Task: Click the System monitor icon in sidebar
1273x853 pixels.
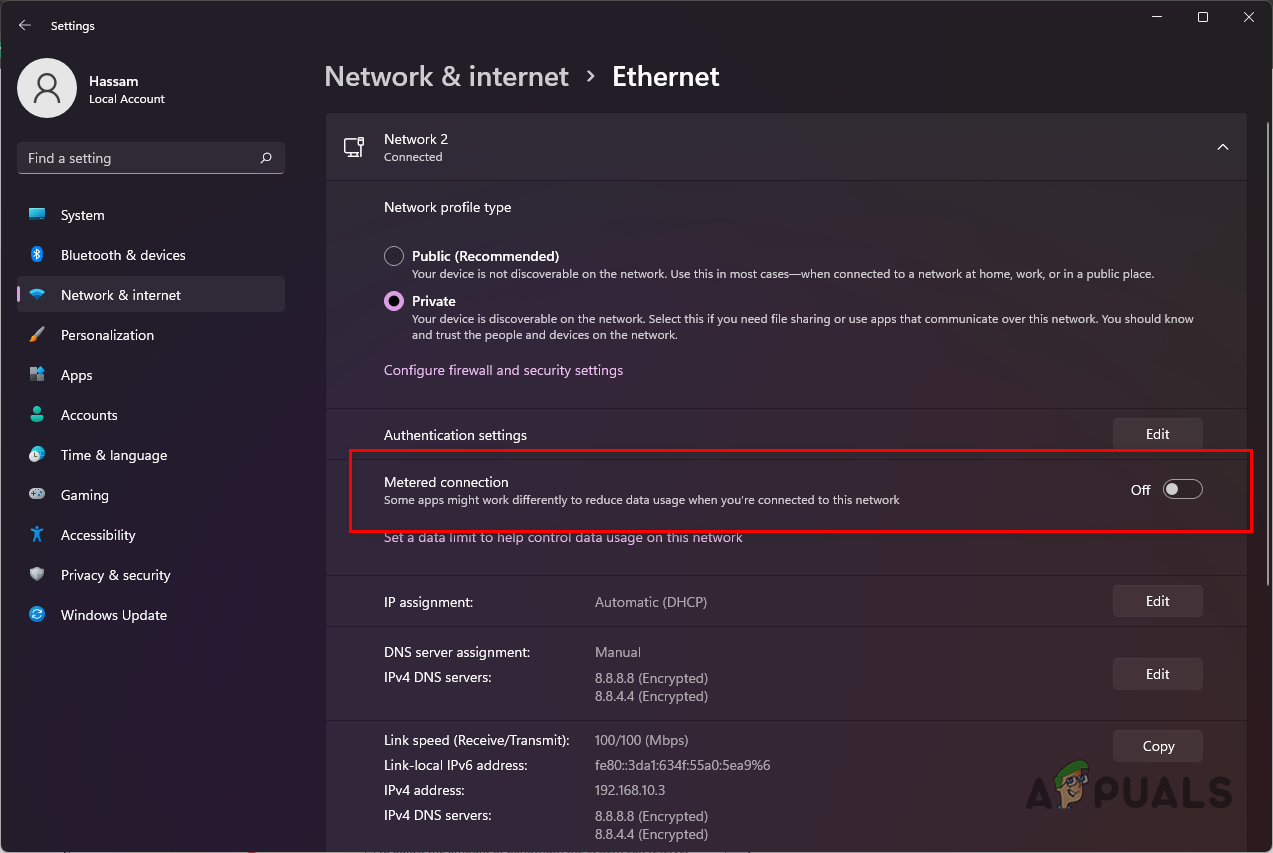Action: tap(37, 215)
